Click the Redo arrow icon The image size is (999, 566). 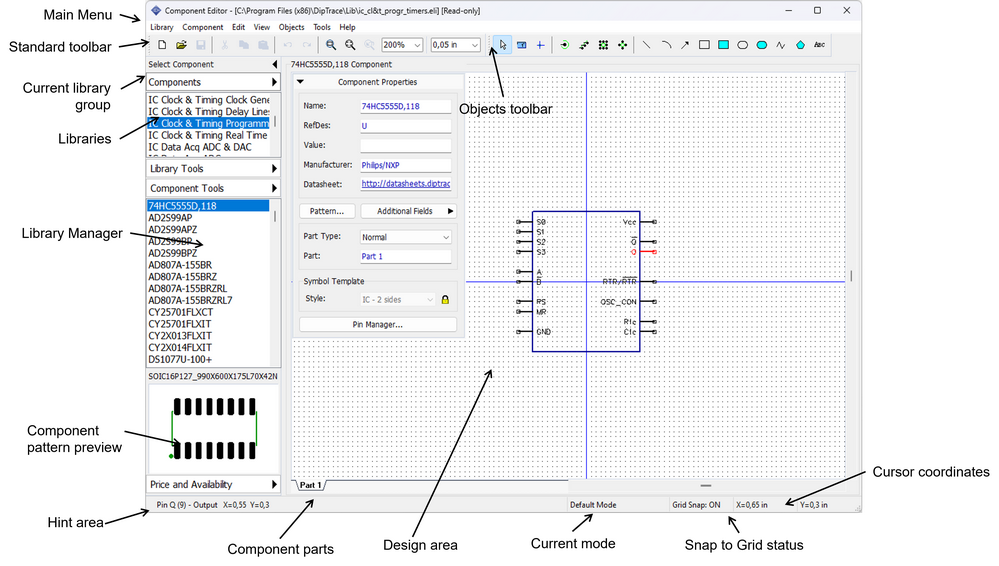pos(306,45)
